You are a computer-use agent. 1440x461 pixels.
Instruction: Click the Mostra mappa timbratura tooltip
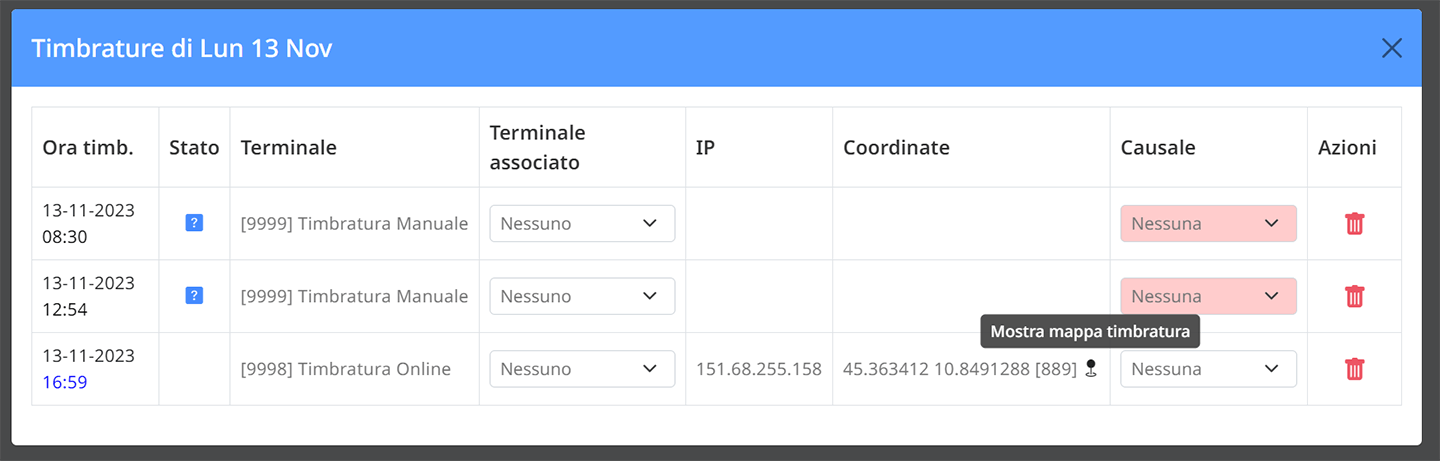coord(1090,332)
